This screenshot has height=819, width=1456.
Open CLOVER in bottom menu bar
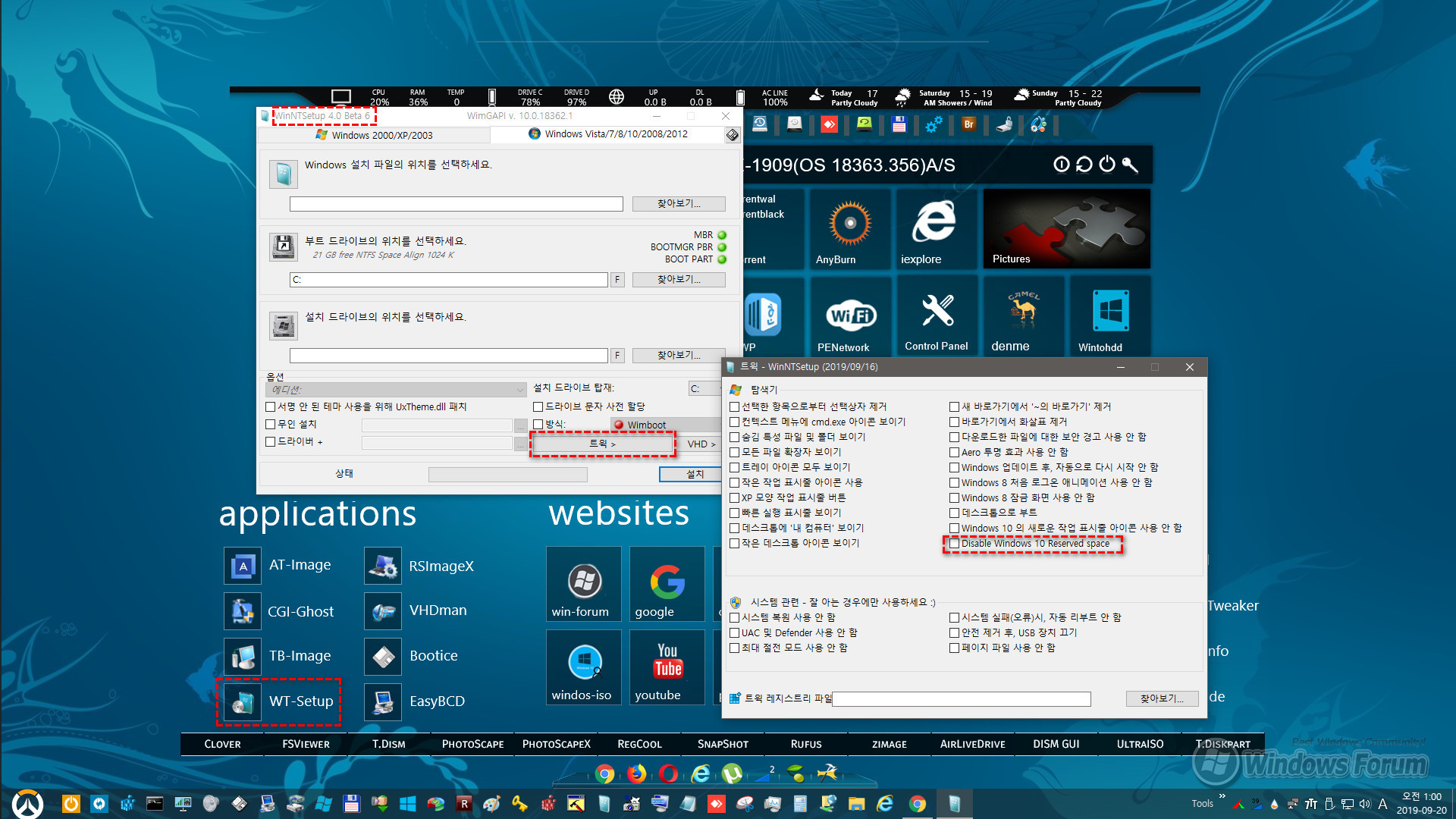click(x=222, y=745)
